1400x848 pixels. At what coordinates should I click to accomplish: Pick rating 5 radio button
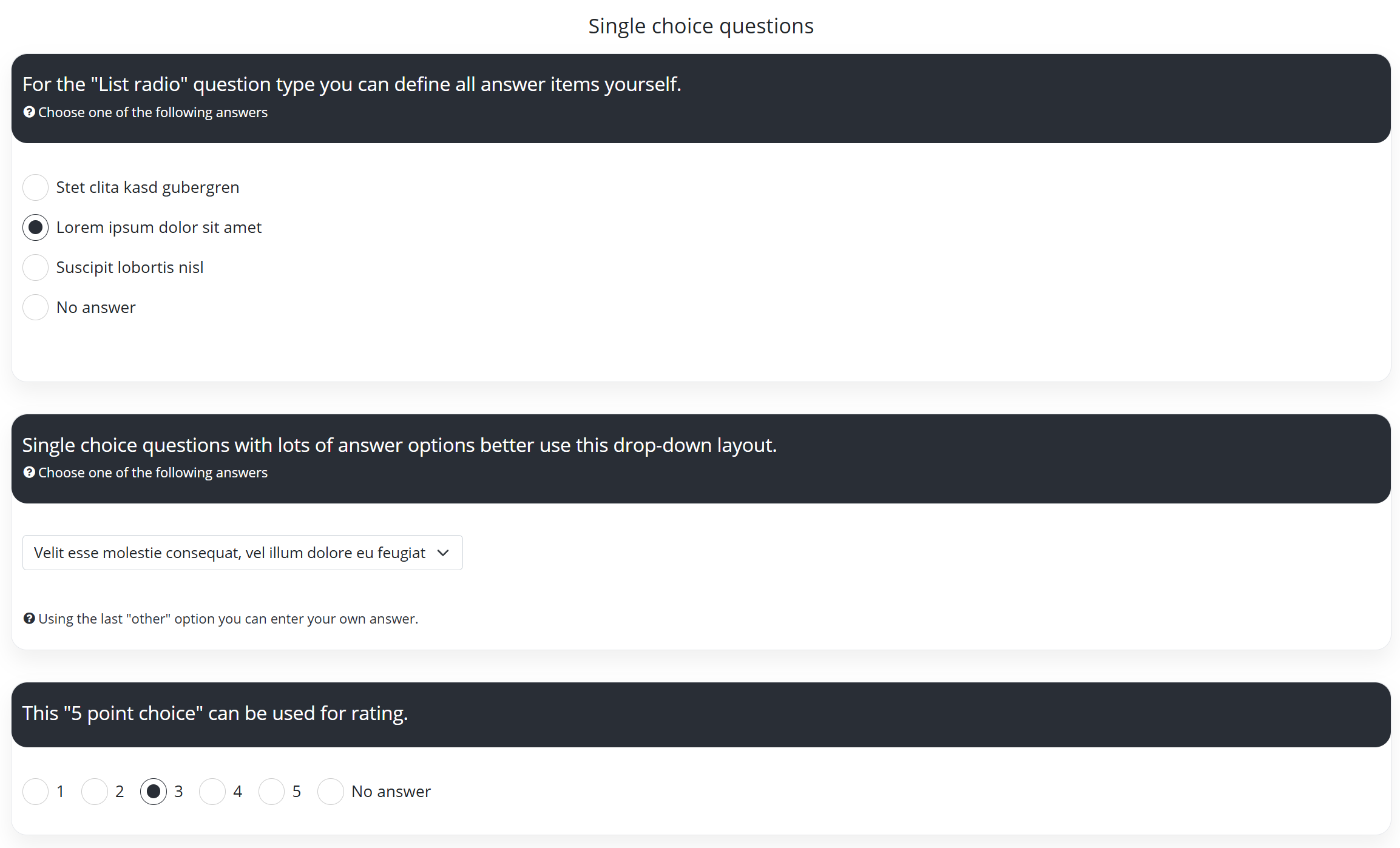[x=271, y=792]
